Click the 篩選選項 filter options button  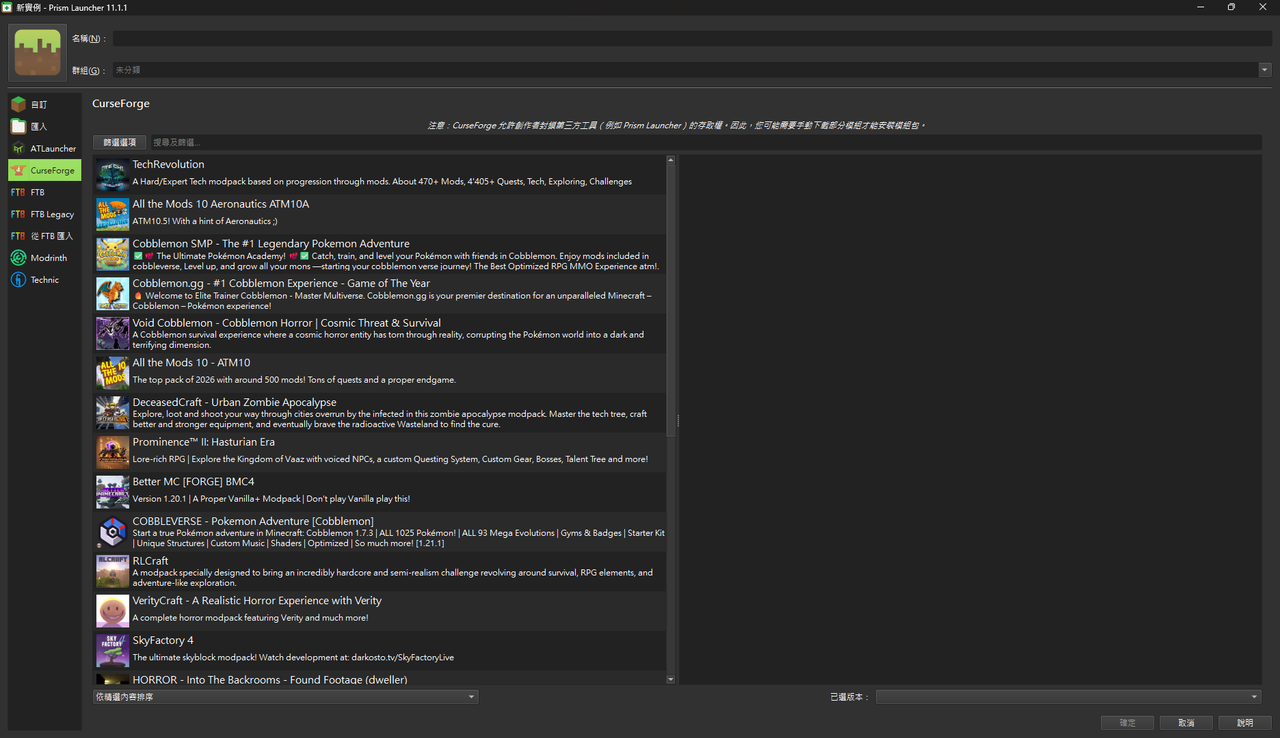(120, 143)
